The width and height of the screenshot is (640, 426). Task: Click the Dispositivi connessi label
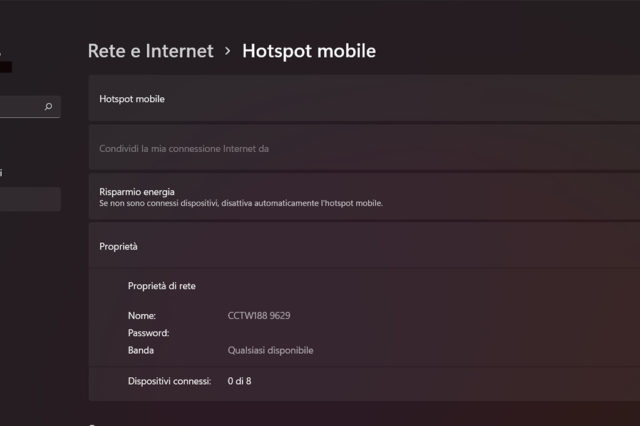click(x=170, y=381)
